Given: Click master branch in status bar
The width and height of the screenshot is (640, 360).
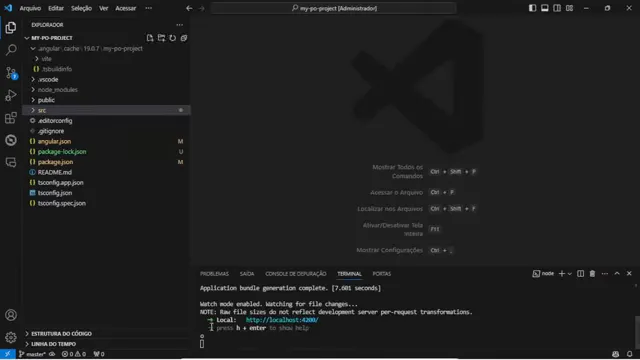Looking at the screenshot, I should (x=33, y=354).
